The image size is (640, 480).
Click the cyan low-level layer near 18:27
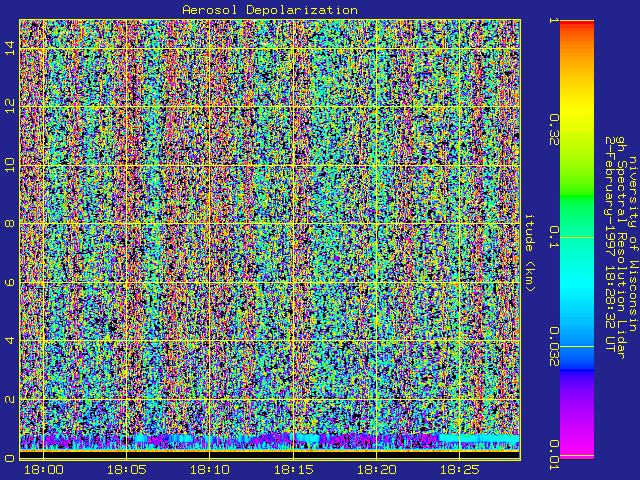(479, 439)
